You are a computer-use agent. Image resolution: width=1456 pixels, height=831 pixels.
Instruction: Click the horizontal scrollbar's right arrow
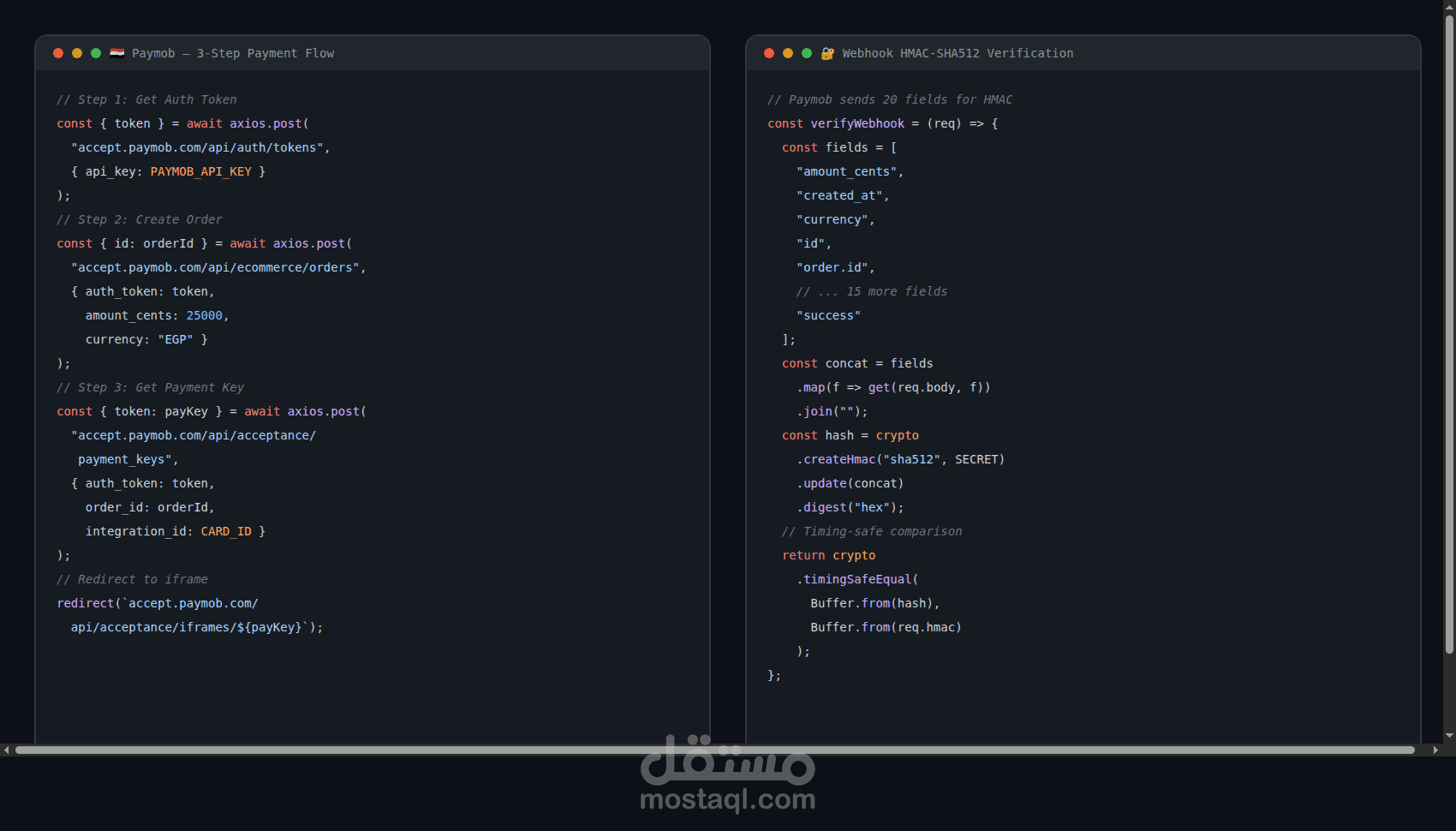(1435, 750)
